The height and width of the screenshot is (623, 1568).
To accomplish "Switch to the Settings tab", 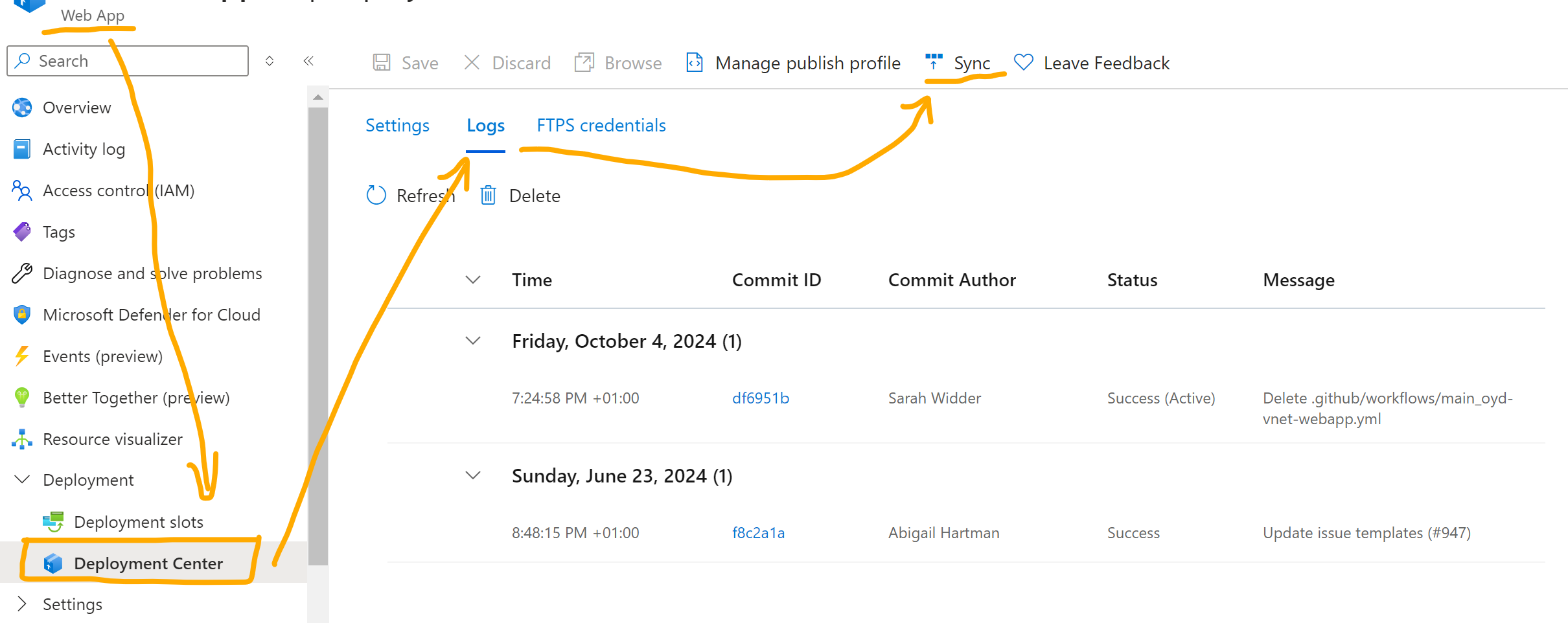I will [x=397, y=126].
